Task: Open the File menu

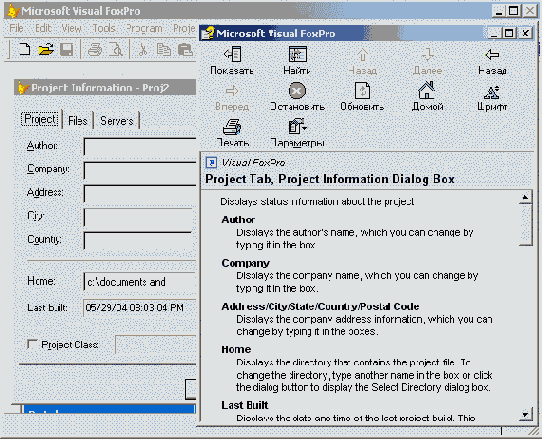Action: point(16,28)
